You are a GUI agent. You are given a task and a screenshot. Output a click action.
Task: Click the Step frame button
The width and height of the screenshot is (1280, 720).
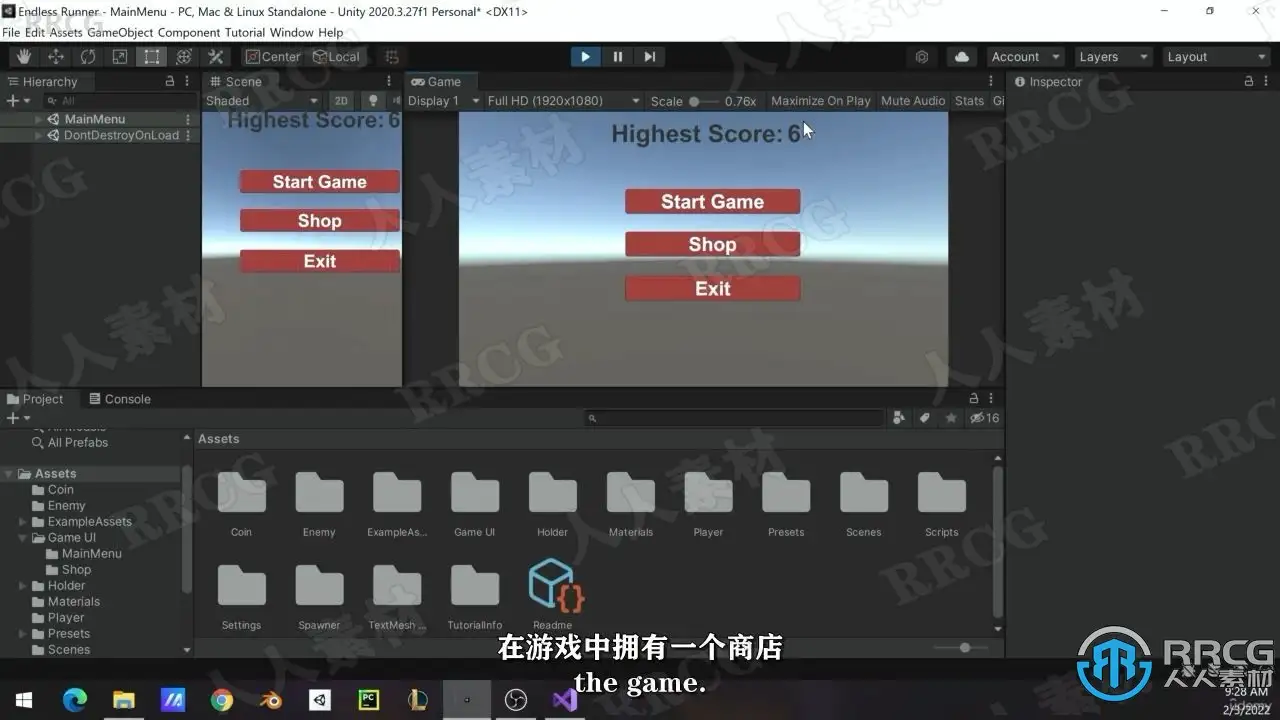click(x=650, y=57)
